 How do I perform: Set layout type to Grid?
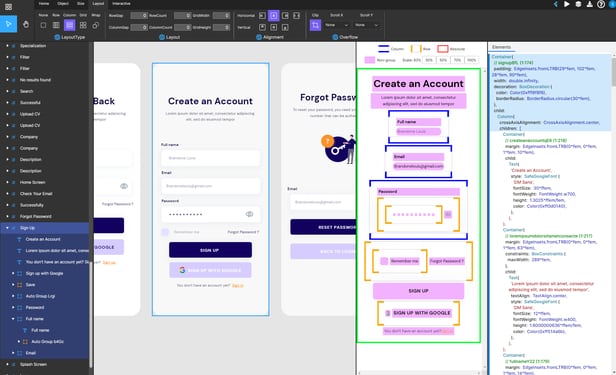click(x=83, y=25)
